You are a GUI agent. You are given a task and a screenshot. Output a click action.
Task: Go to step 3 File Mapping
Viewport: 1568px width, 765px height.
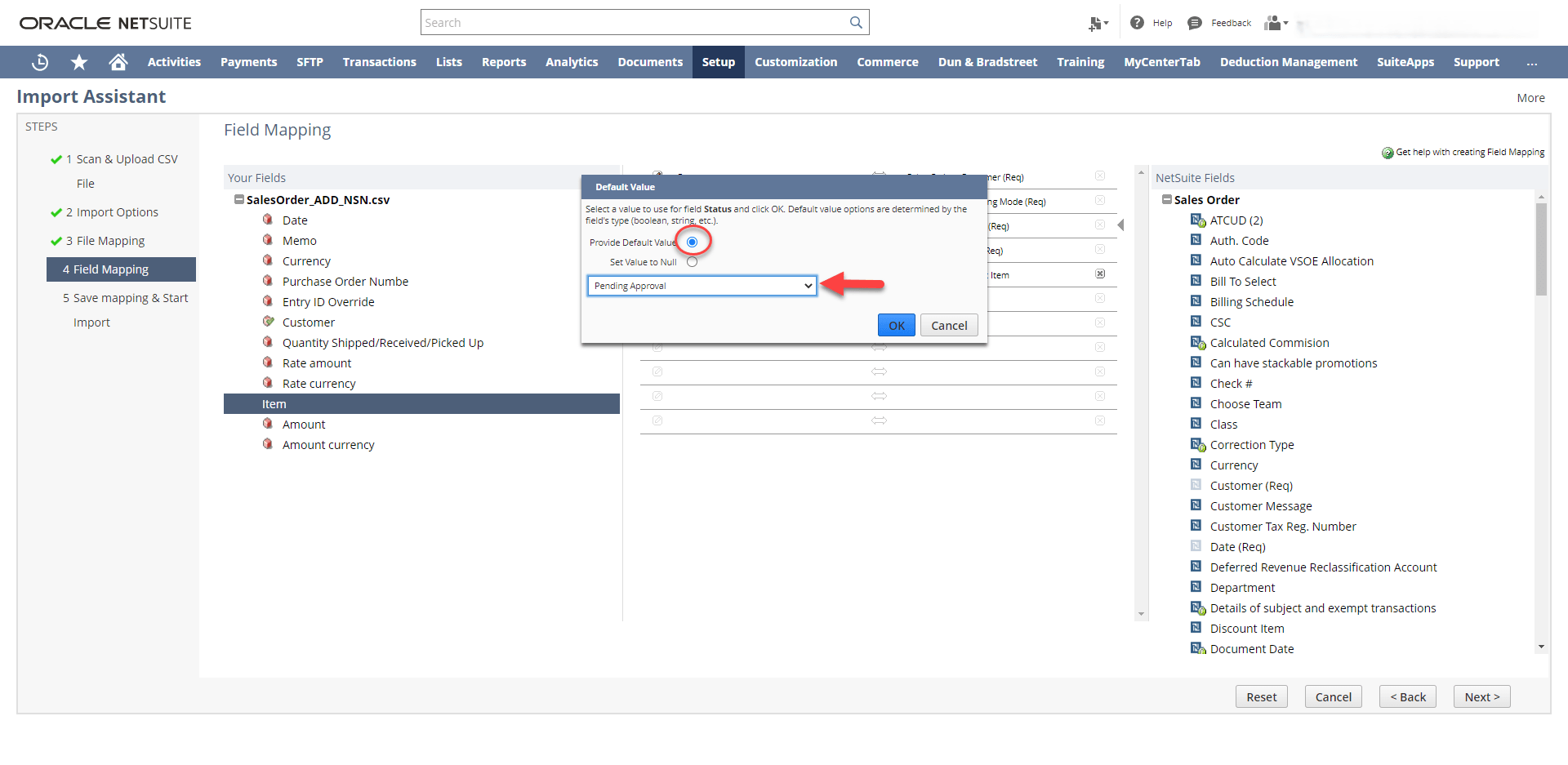105,241
